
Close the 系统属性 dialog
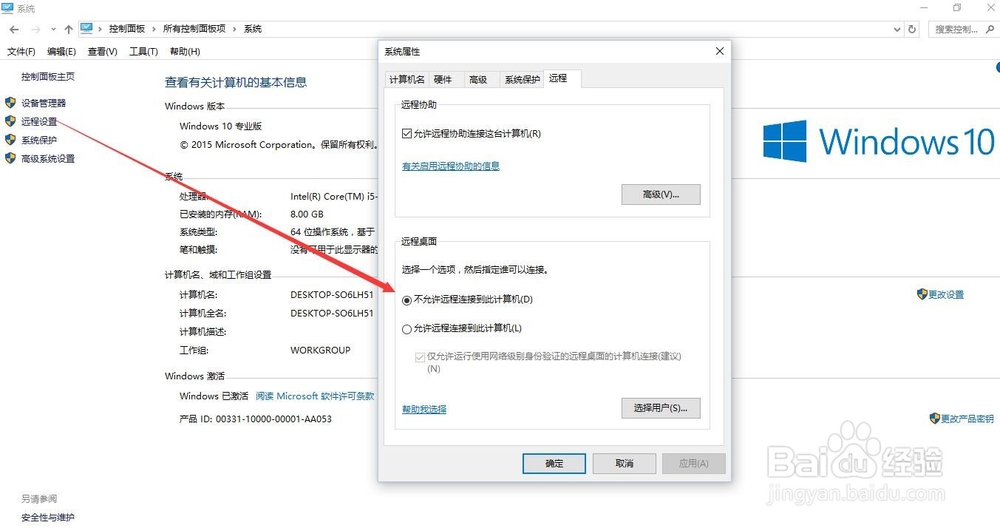click(719, 51)
